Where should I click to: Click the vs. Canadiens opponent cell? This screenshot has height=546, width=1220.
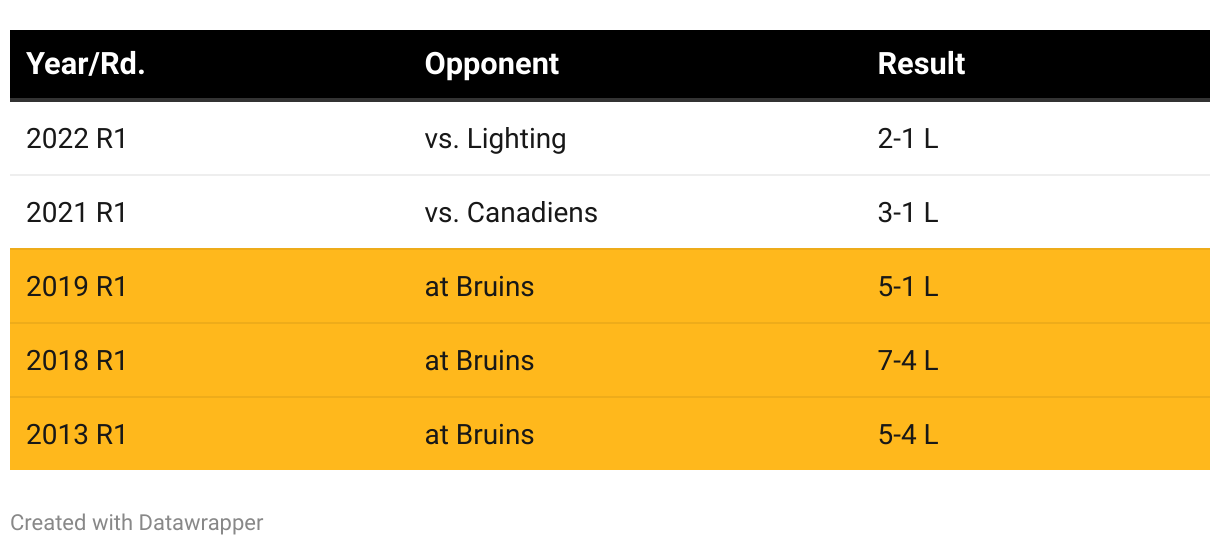click(x=511, y=213)
